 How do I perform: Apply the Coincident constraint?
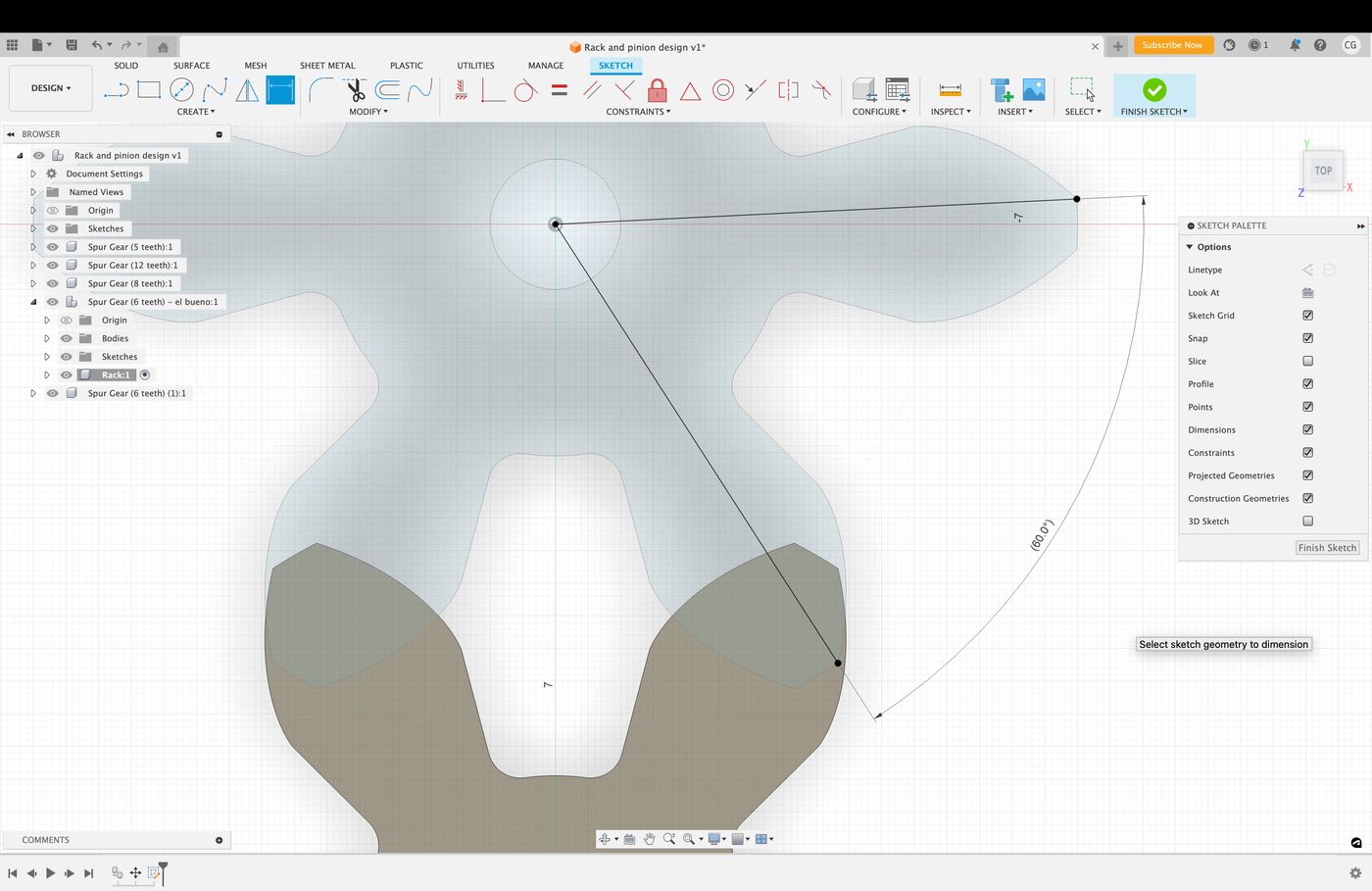click(x=493, y=90)
